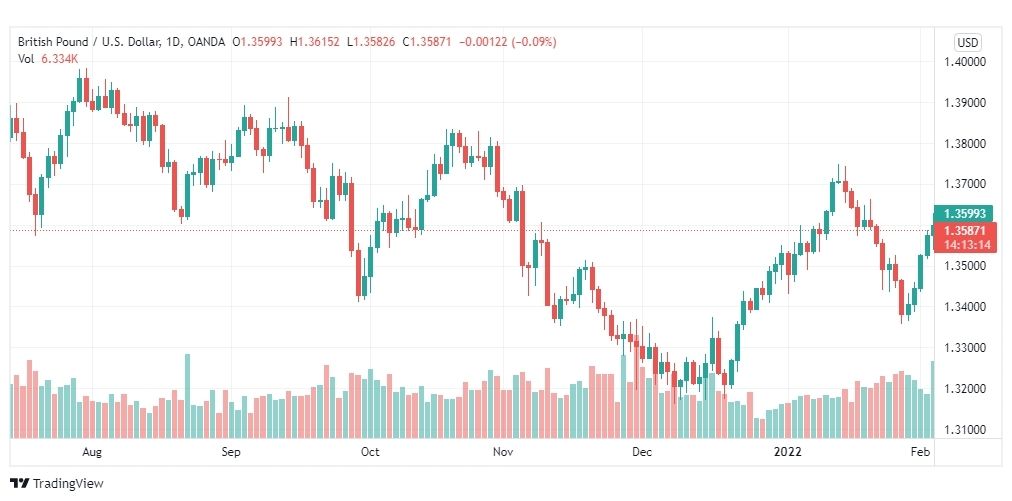Click the TradingView logo icon
This screenshot has width=1012, height=501.
(x=19, y=483)
